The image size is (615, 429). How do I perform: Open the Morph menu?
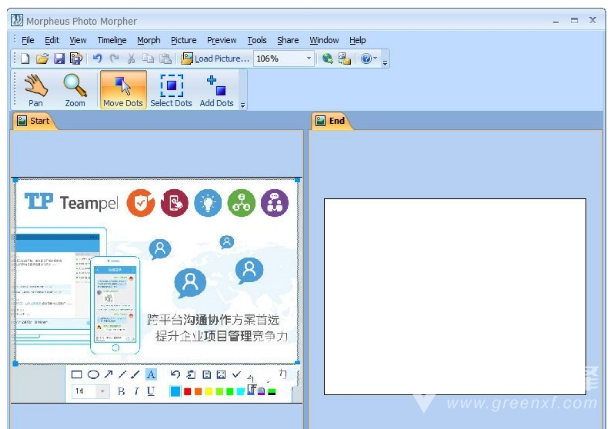[149, 40]
